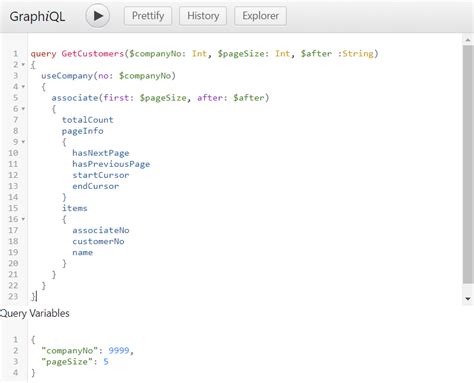This screenshot has width=474, height=383.
Task: Click the "companyNo" key in Query Variables
Action: tap(69, 351)
